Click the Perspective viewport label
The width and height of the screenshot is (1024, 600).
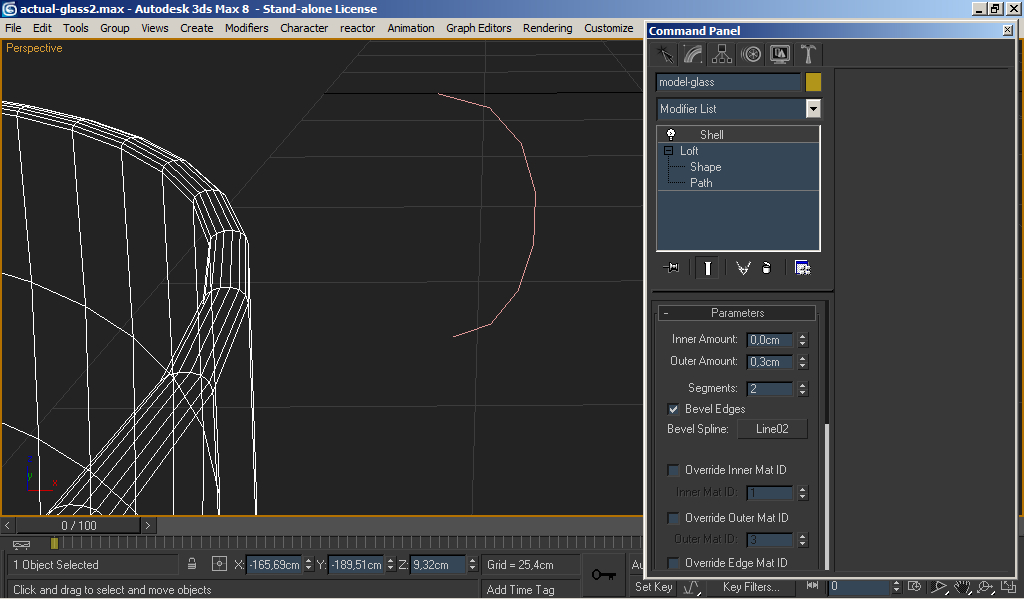tap(35, 48)
